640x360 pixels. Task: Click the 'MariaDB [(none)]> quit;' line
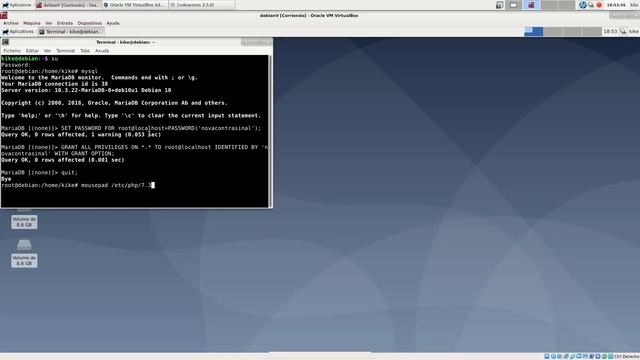coord(40,173)
